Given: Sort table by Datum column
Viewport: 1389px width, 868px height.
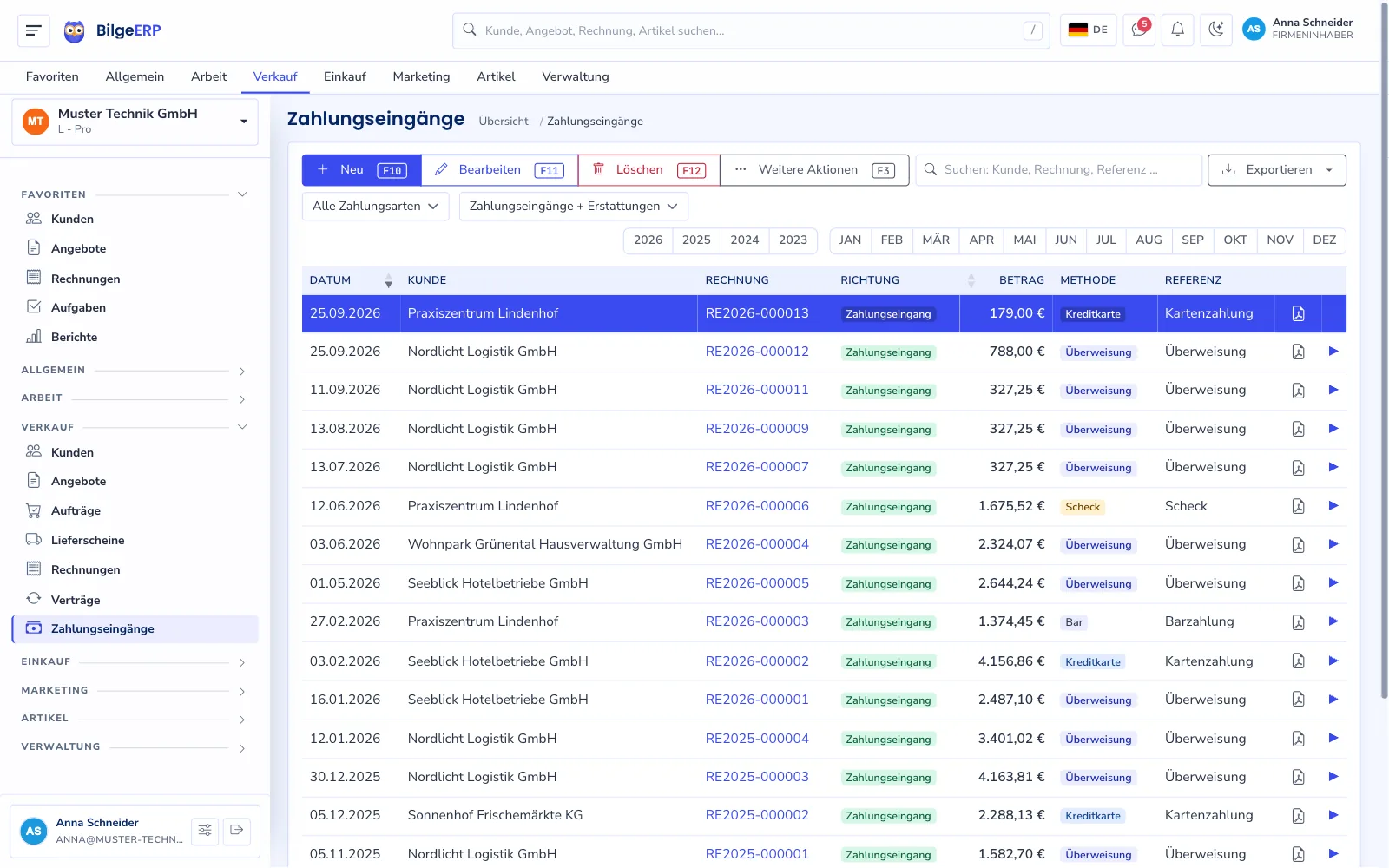Looking at the screenshot, I should 351,280.
